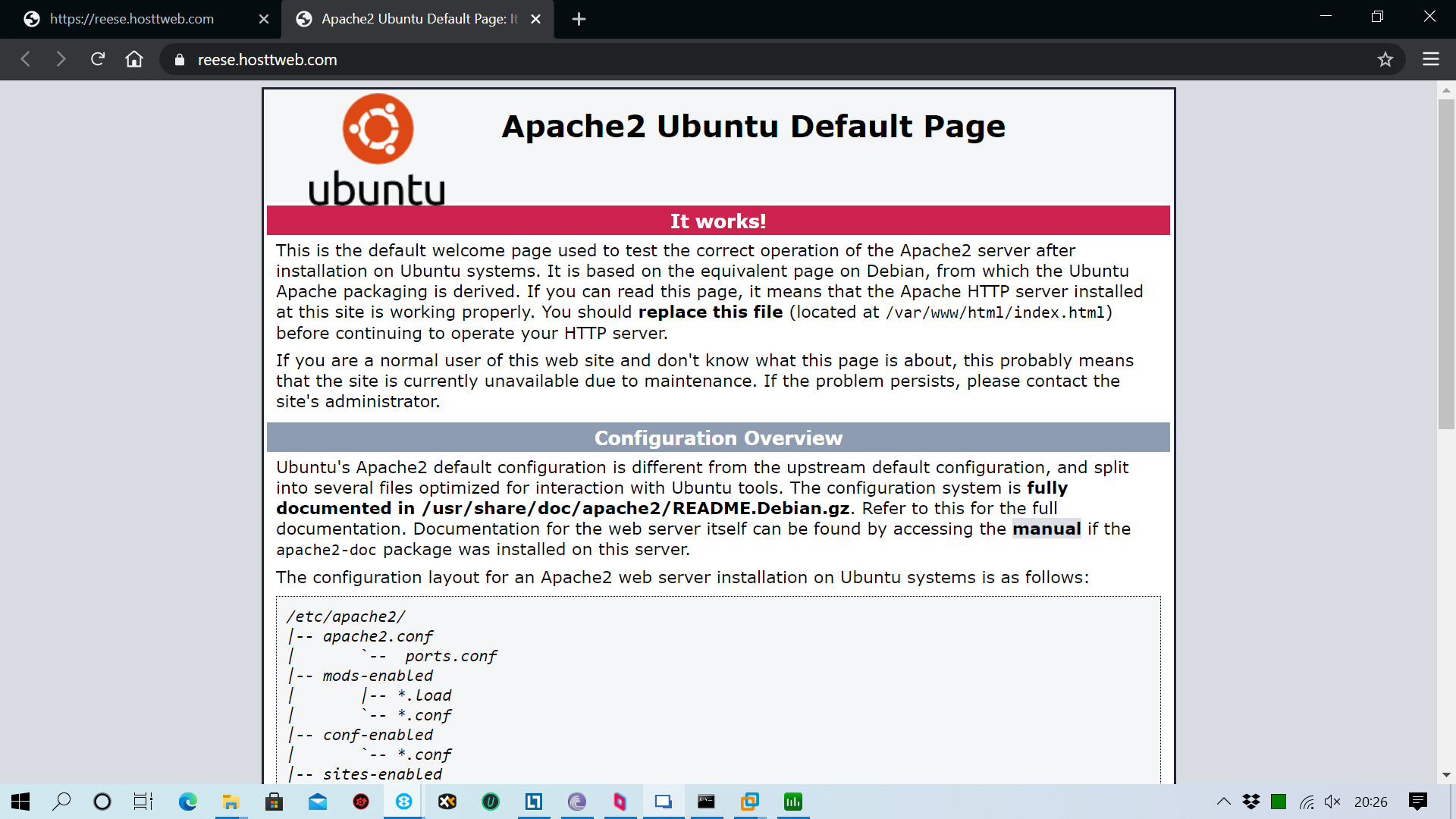Go to the browser home page
Image resolution: width=1456 pixels, height=819 pixels.
[133, 59]
